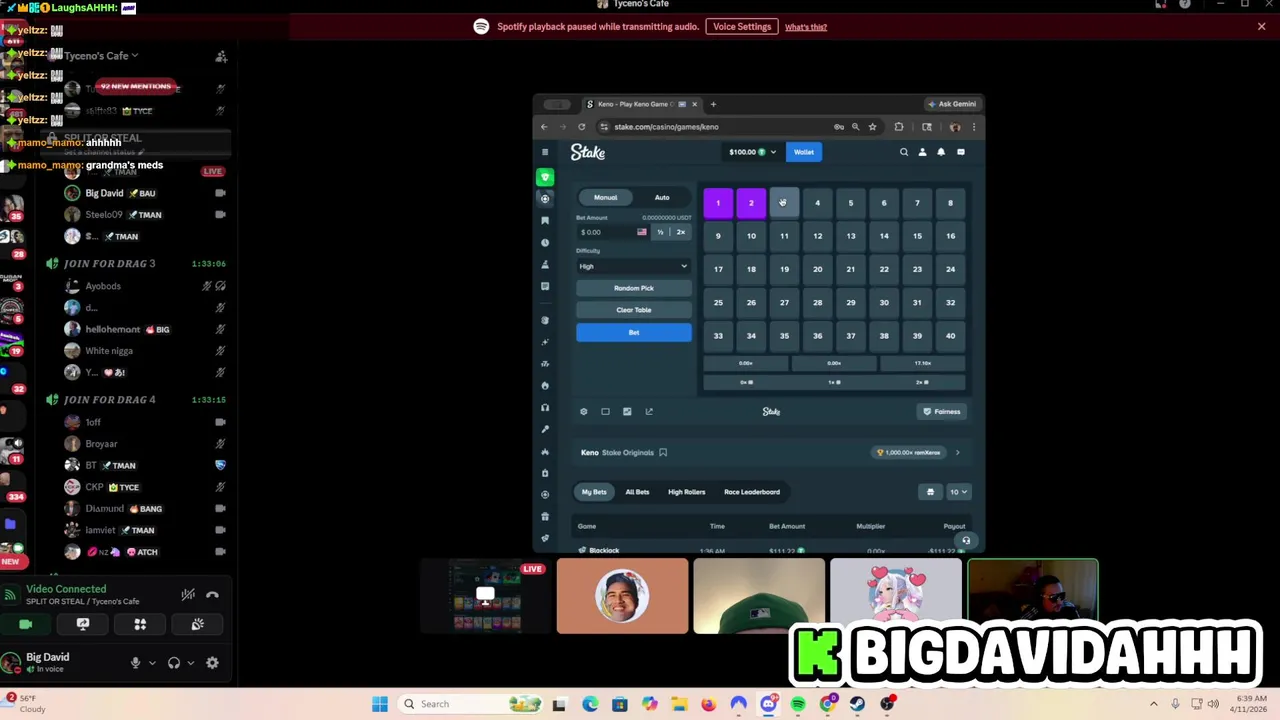Select the Keno browser tab
Viewport: 1280px width, 720px height.
pyautogui.click(x=641, y=104)
